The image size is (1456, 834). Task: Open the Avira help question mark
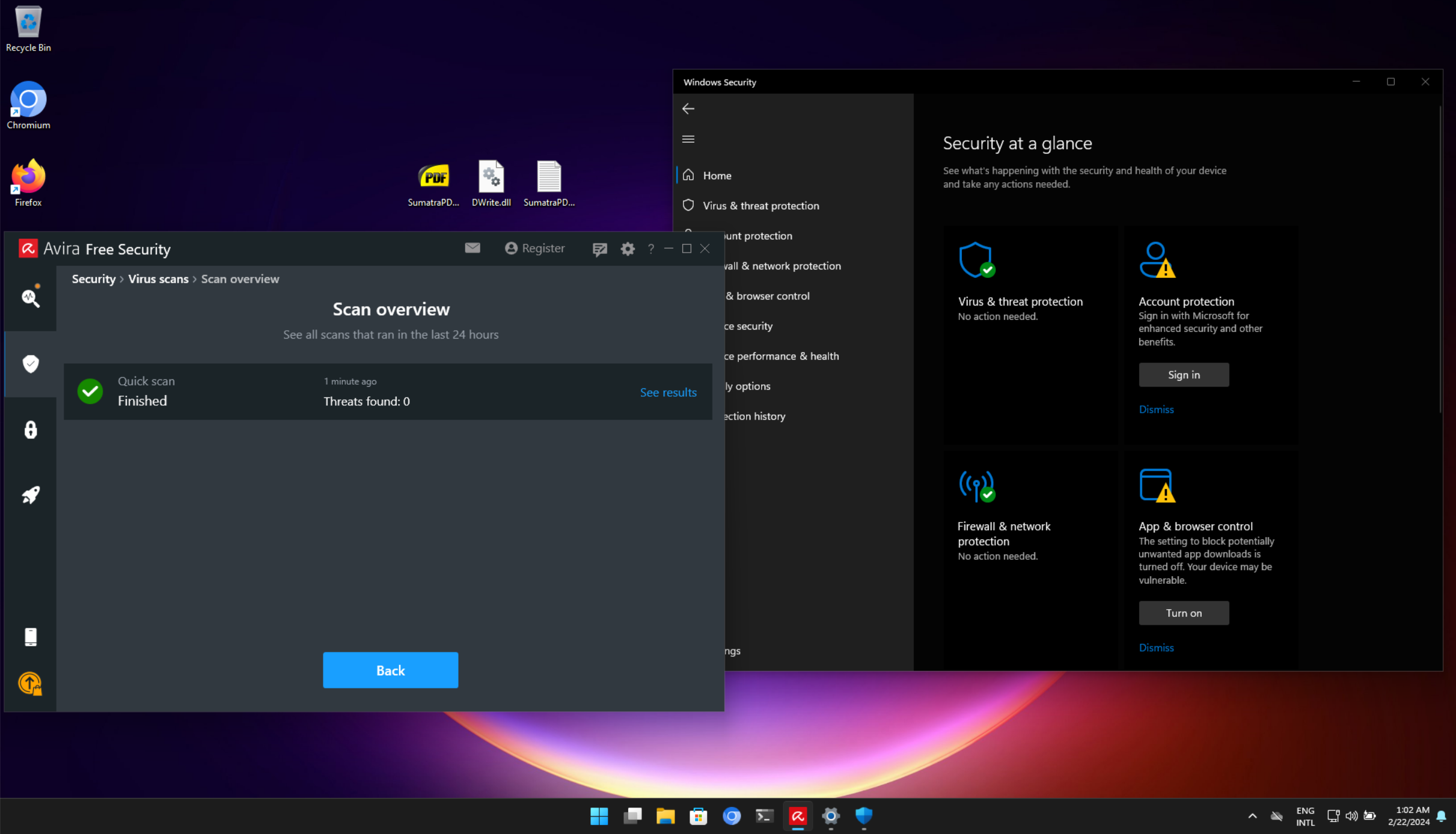(651, 249)
